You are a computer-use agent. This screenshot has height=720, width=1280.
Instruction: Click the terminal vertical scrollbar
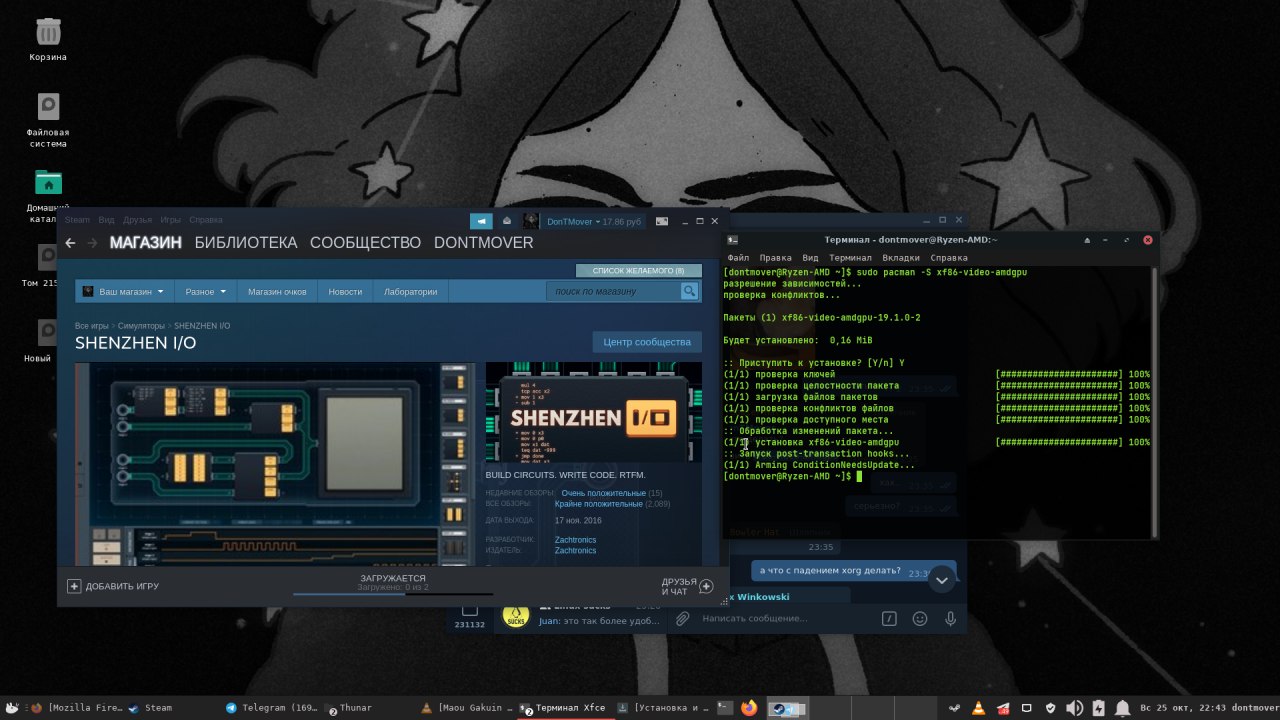point(1155,400)
